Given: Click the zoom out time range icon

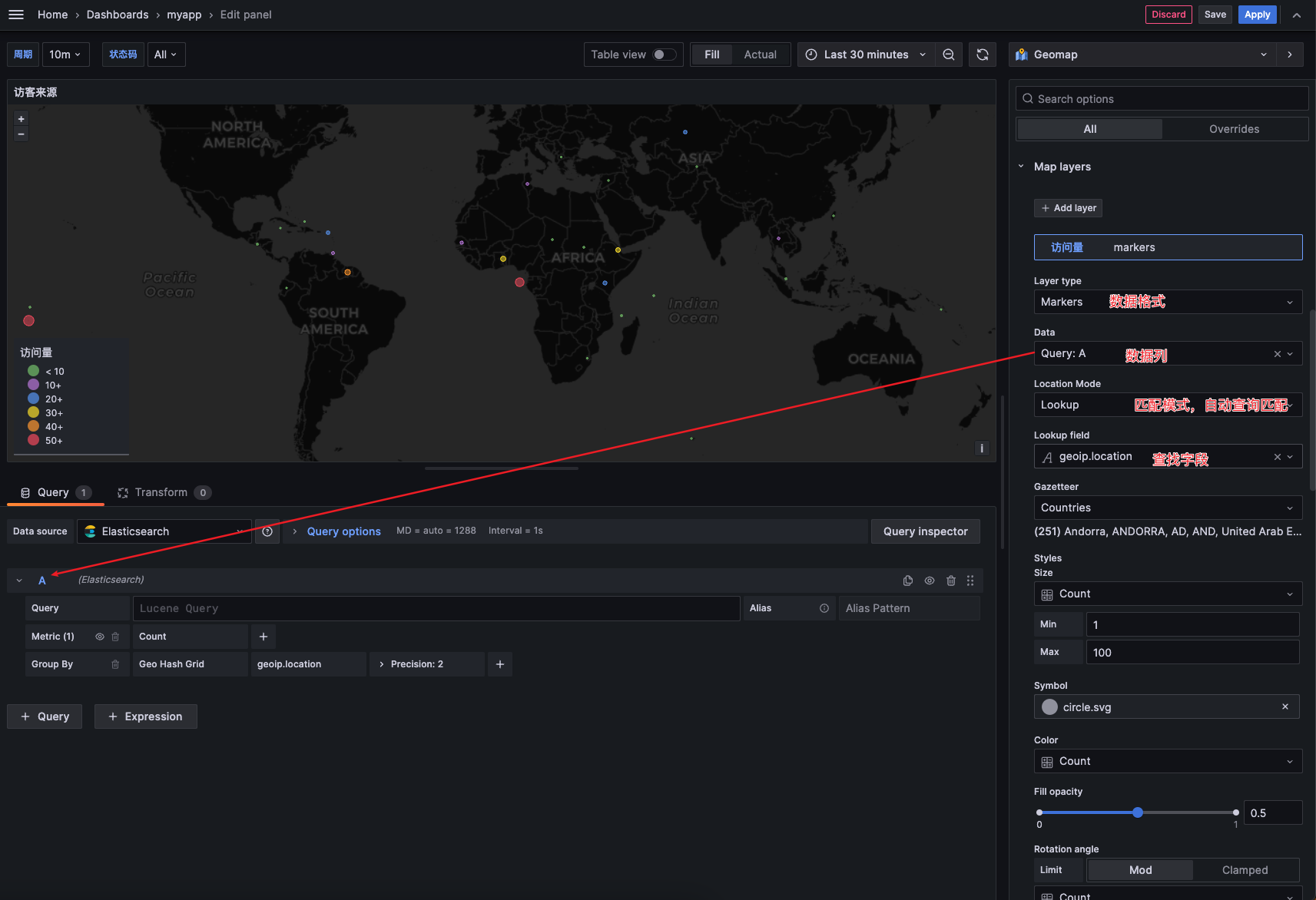Looking at the screenshot, I should [949, 55].
